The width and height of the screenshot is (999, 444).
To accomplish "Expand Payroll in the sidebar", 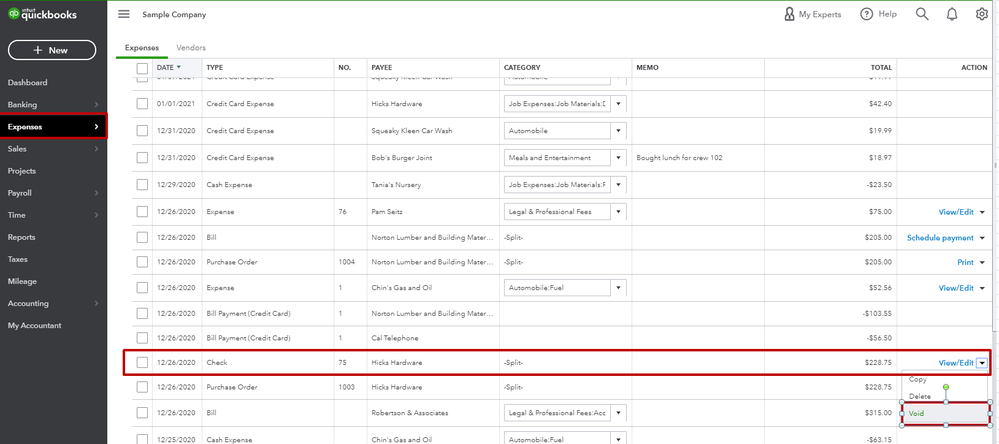I will [54, 193].
